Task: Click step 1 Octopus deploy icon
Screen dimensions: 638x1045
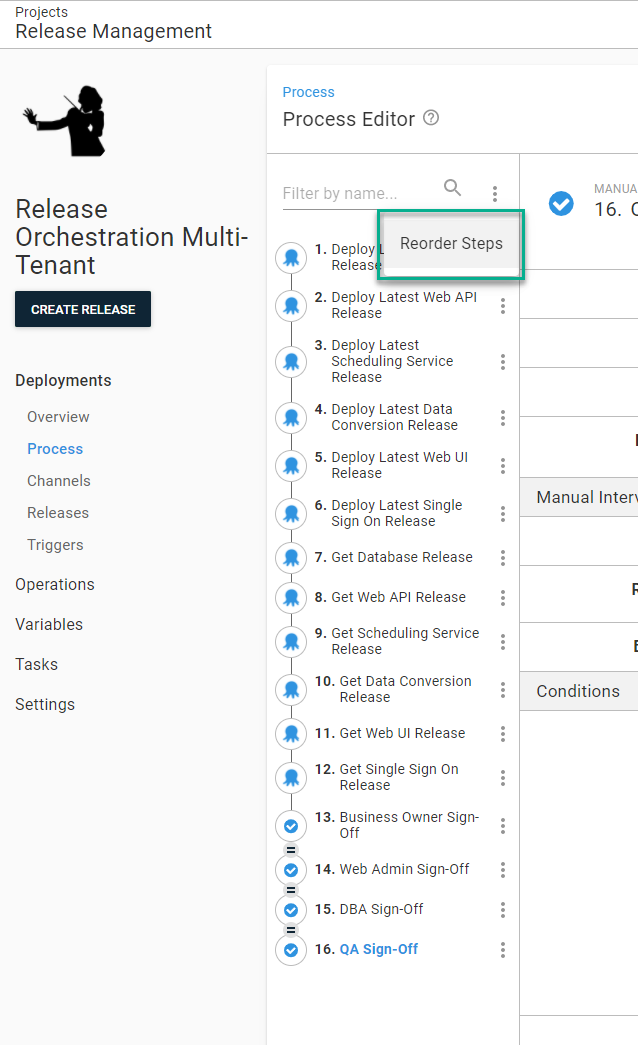Action: tap(291, 257)
